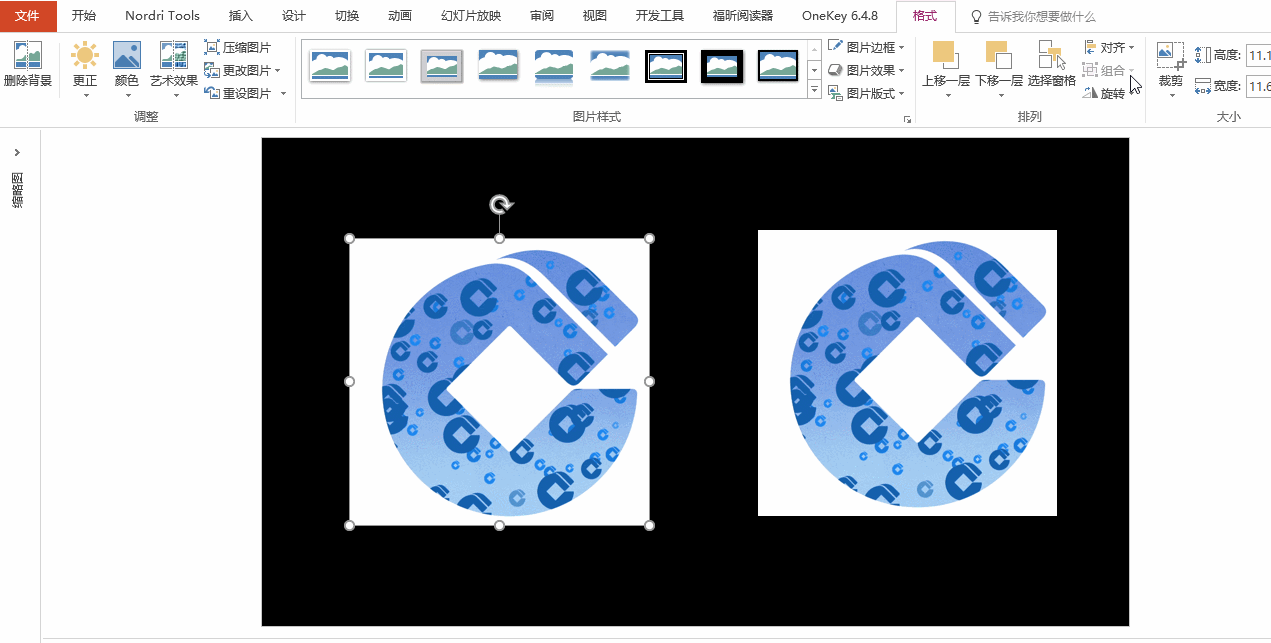This screenshot has width=1271, height=643.
Task: Expand the picture styles gallery
Action: [x=814, y=91]
